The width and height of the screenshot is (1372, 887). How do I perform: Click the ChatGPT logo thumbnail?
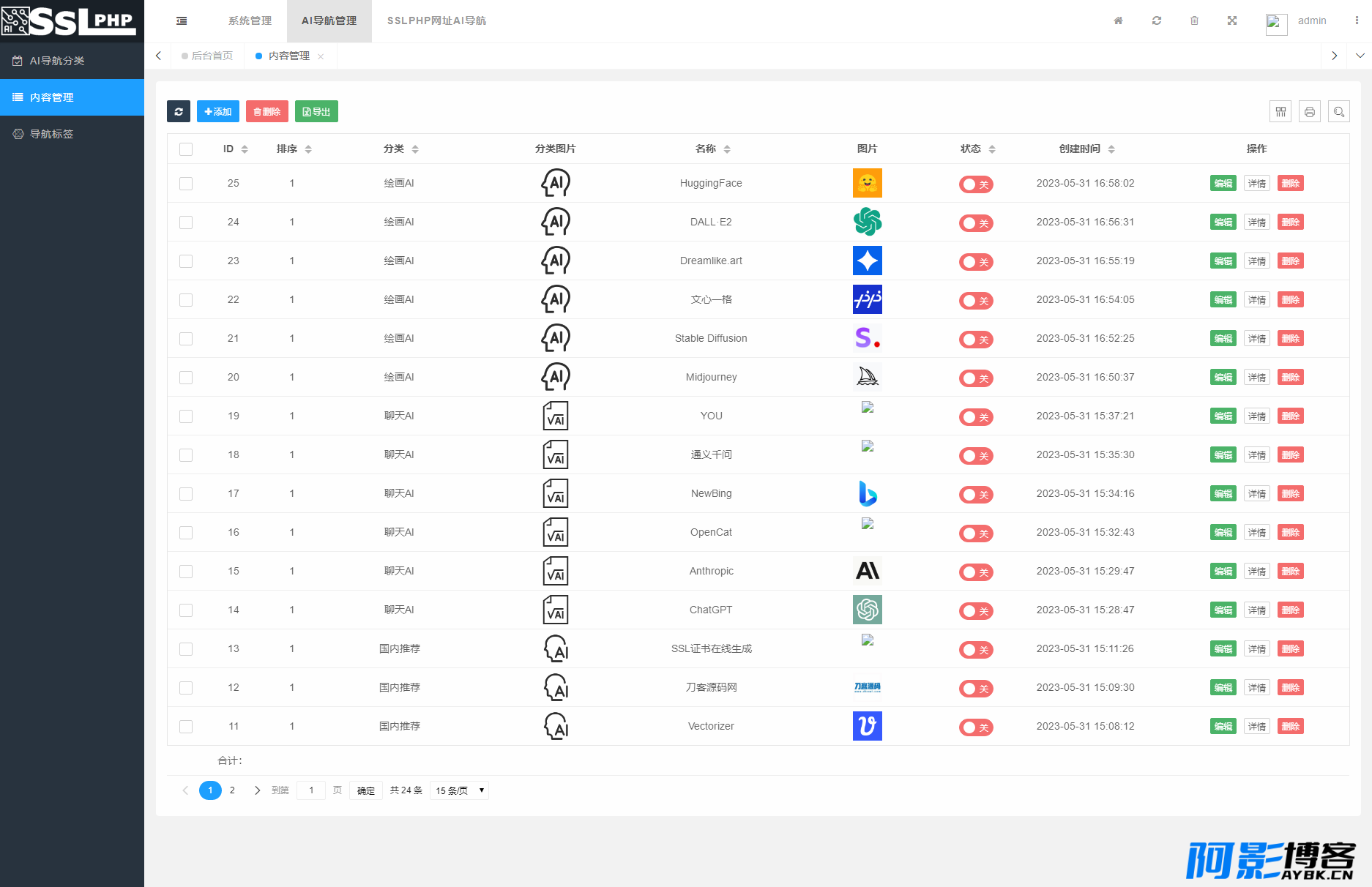pyautogui.click(x=867, y=610)
